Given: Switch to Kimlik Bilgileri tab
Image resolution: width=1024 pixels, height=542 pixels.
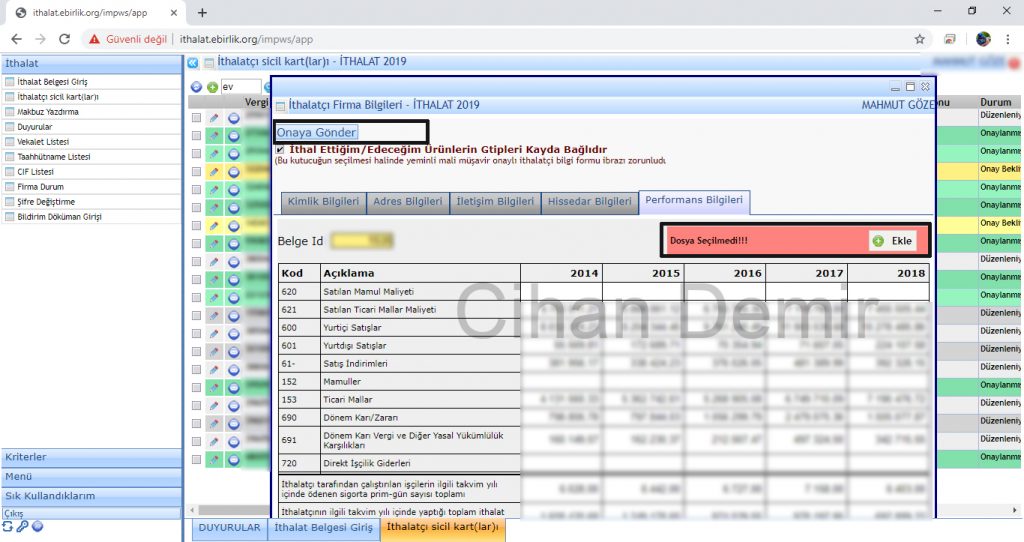Looking at the screenshot, I should (323, 202).
